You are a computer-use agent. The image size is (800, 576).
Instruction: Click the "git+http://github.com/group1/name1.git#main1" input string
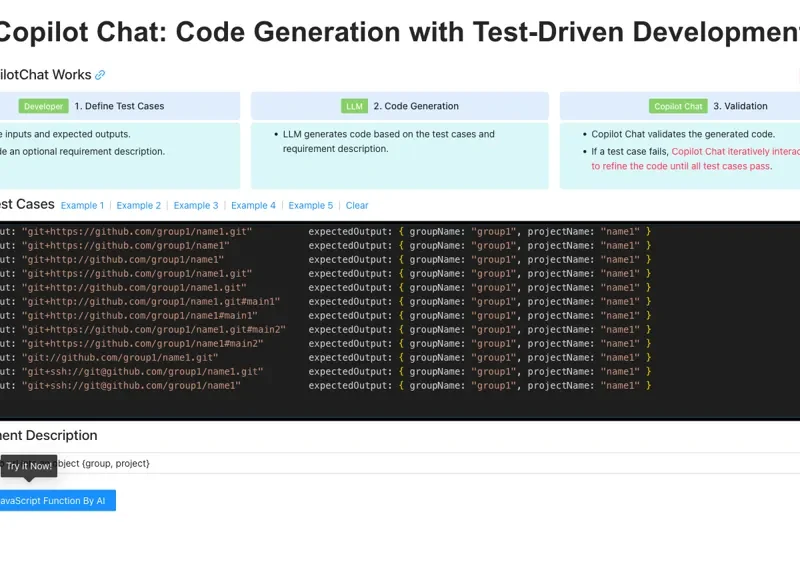151,302
